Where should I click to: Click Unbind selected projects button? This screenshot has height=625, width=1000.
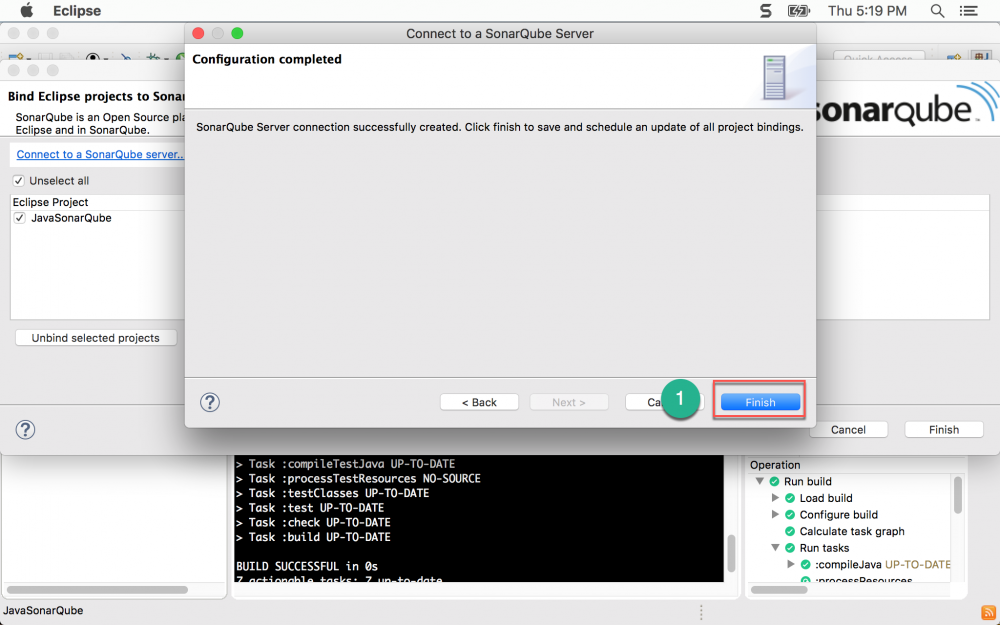[x=96, y=337]
